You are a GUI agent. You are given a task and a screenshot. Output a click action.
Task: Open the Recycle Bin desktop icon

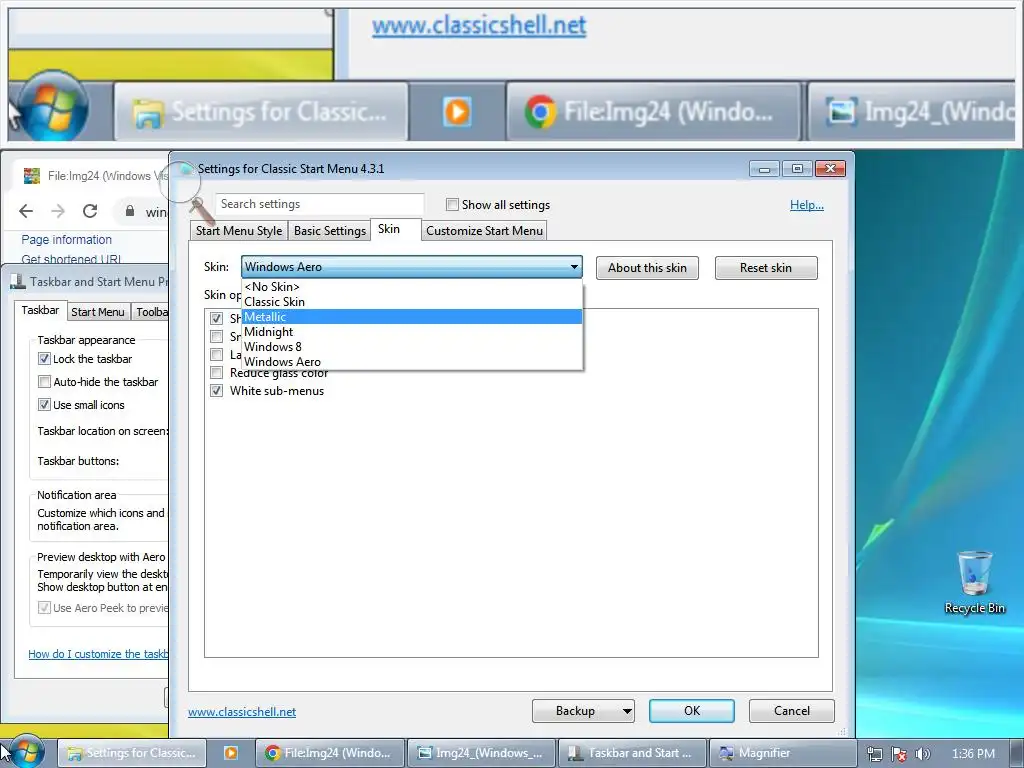click(x=974, y=582)
